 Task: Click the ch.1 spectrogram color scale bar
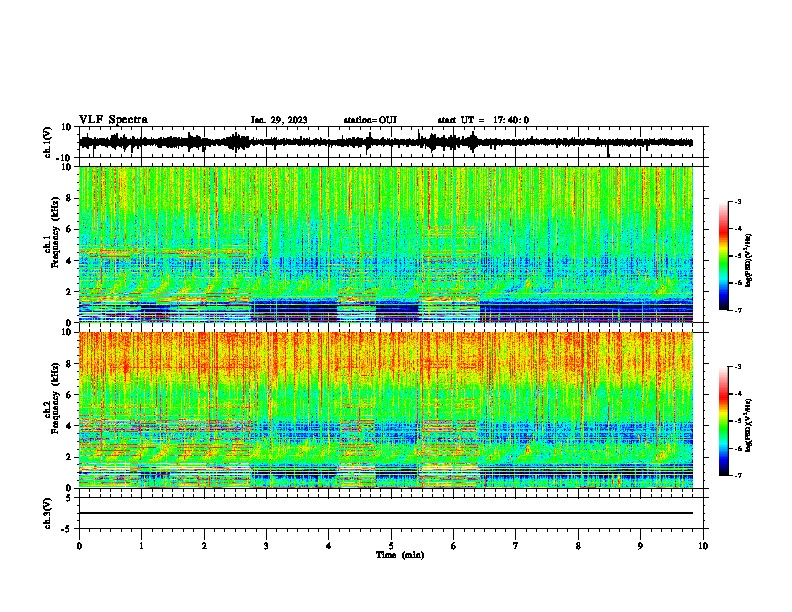click(723, 256)
